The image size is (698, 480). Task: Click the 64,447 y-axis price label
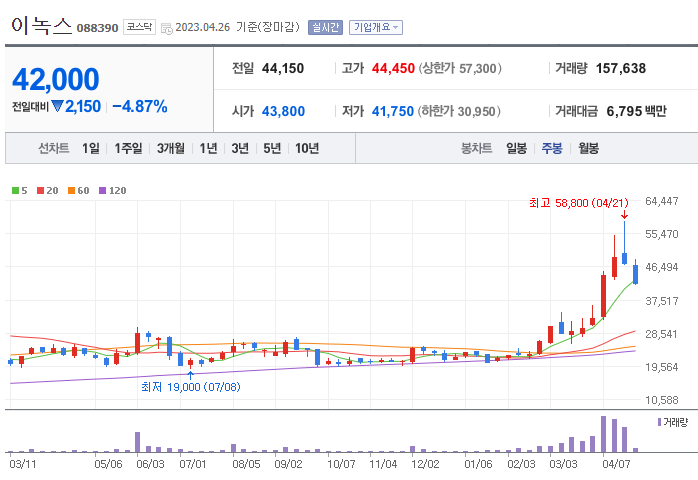click(661, 201)
